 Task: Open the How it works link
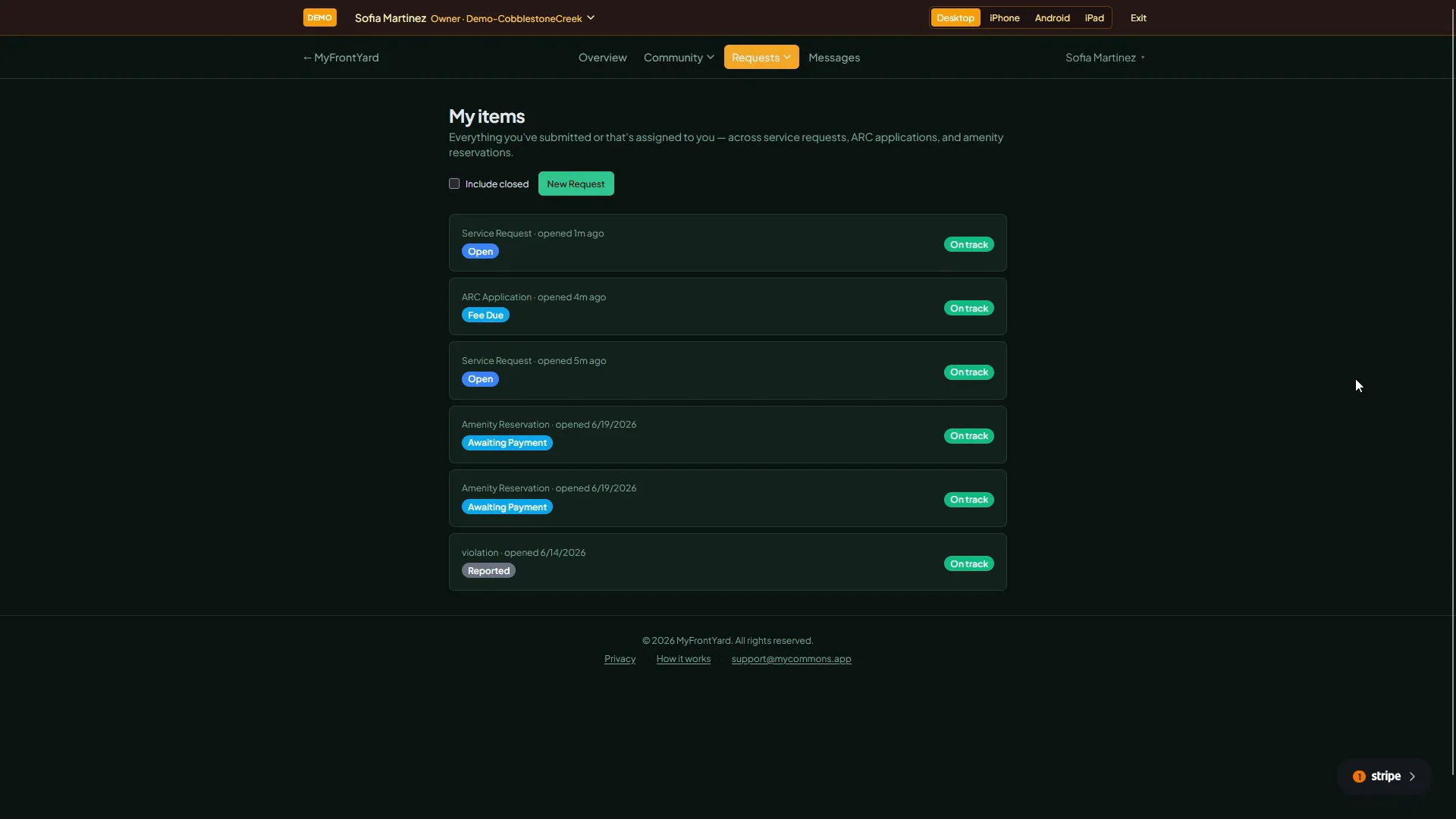click(x=683, y=659)
